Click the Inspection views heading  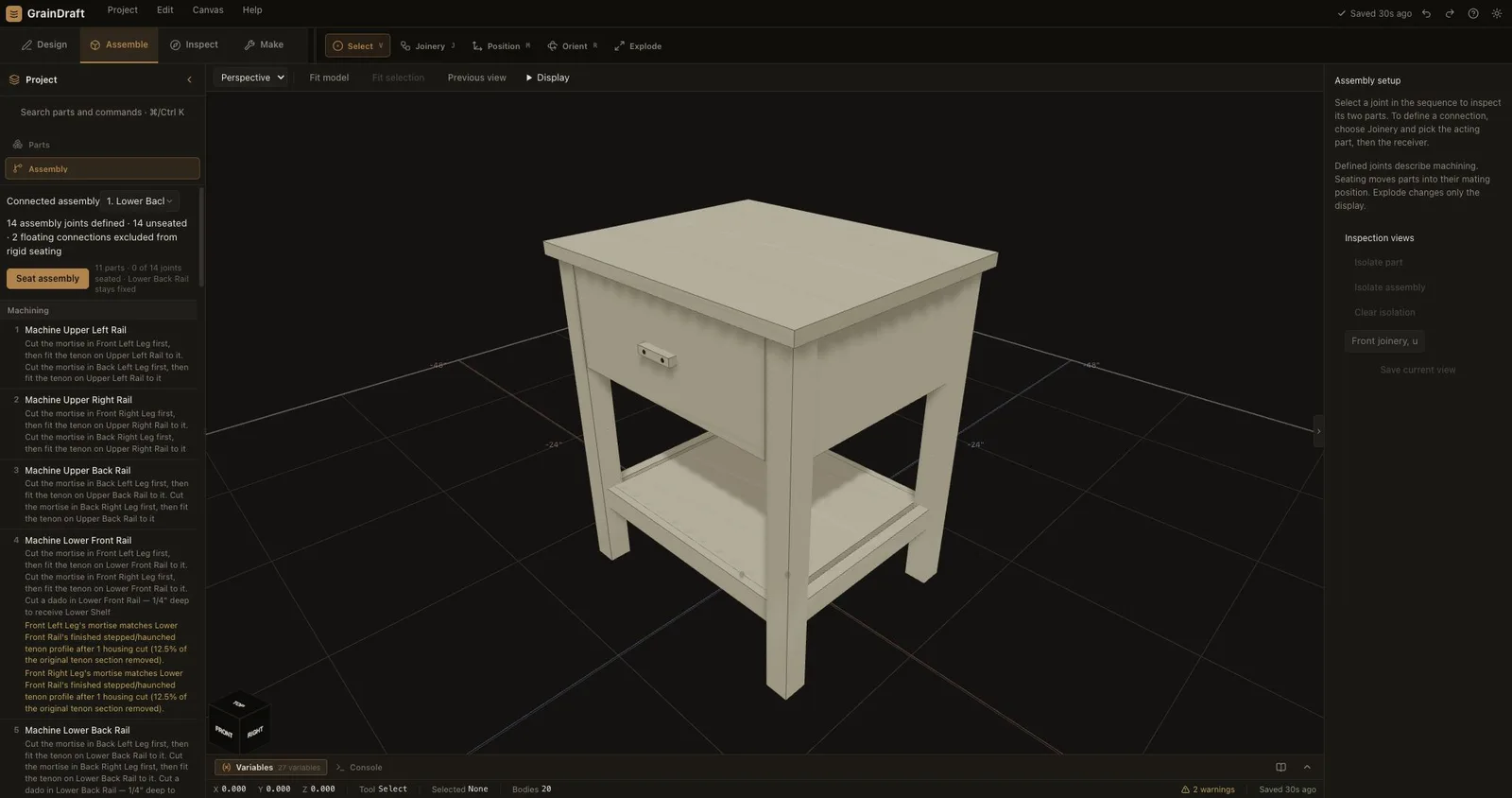[x=1379, y=238]
